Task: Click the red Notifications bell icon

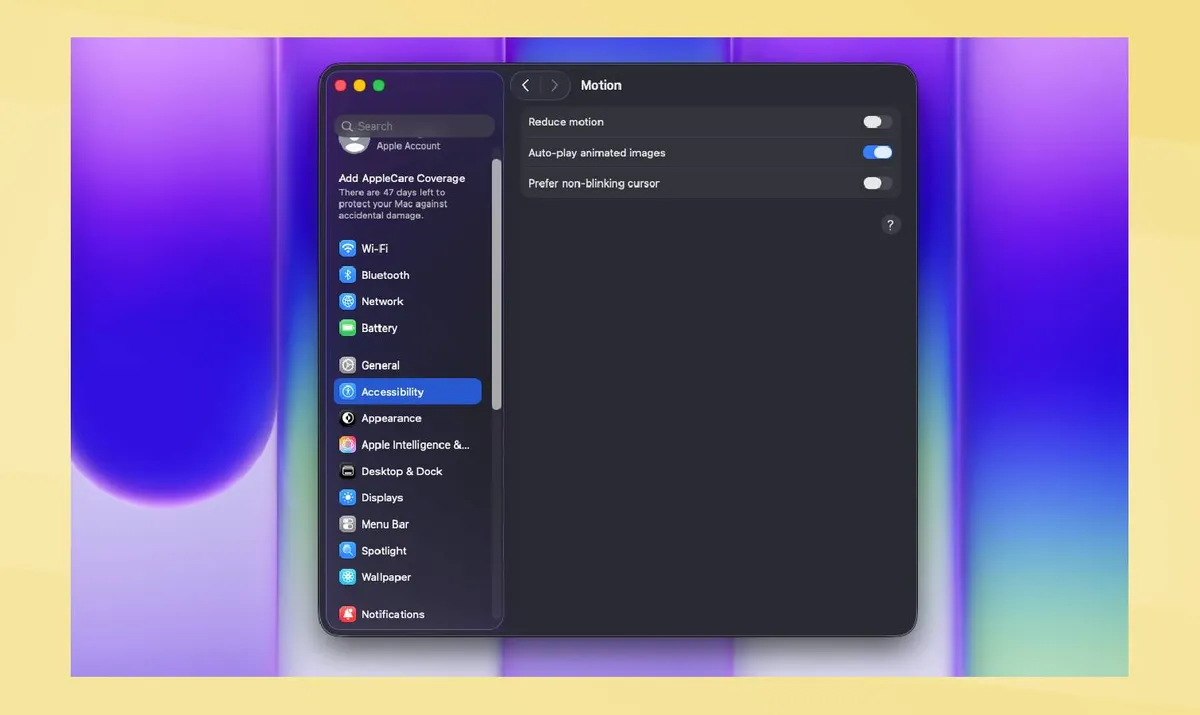Action: [x=347, y=614]
